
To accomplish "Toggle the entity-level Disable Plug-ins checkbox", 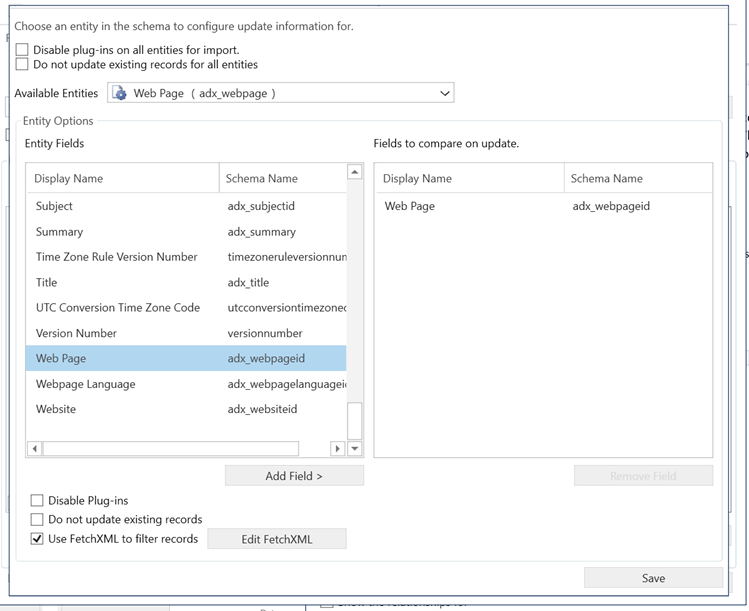I will (x=37, y=500).
